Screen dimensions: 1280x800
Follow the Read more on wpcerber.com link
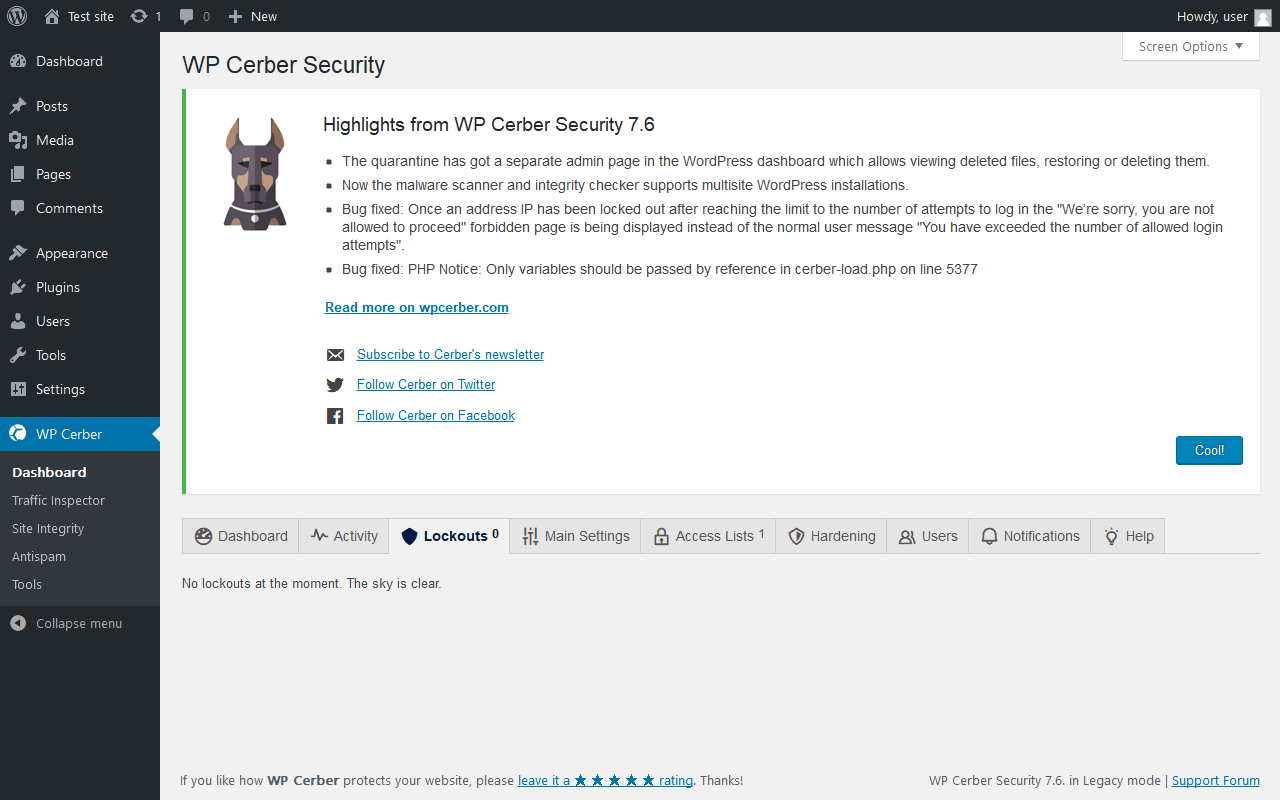417,307
